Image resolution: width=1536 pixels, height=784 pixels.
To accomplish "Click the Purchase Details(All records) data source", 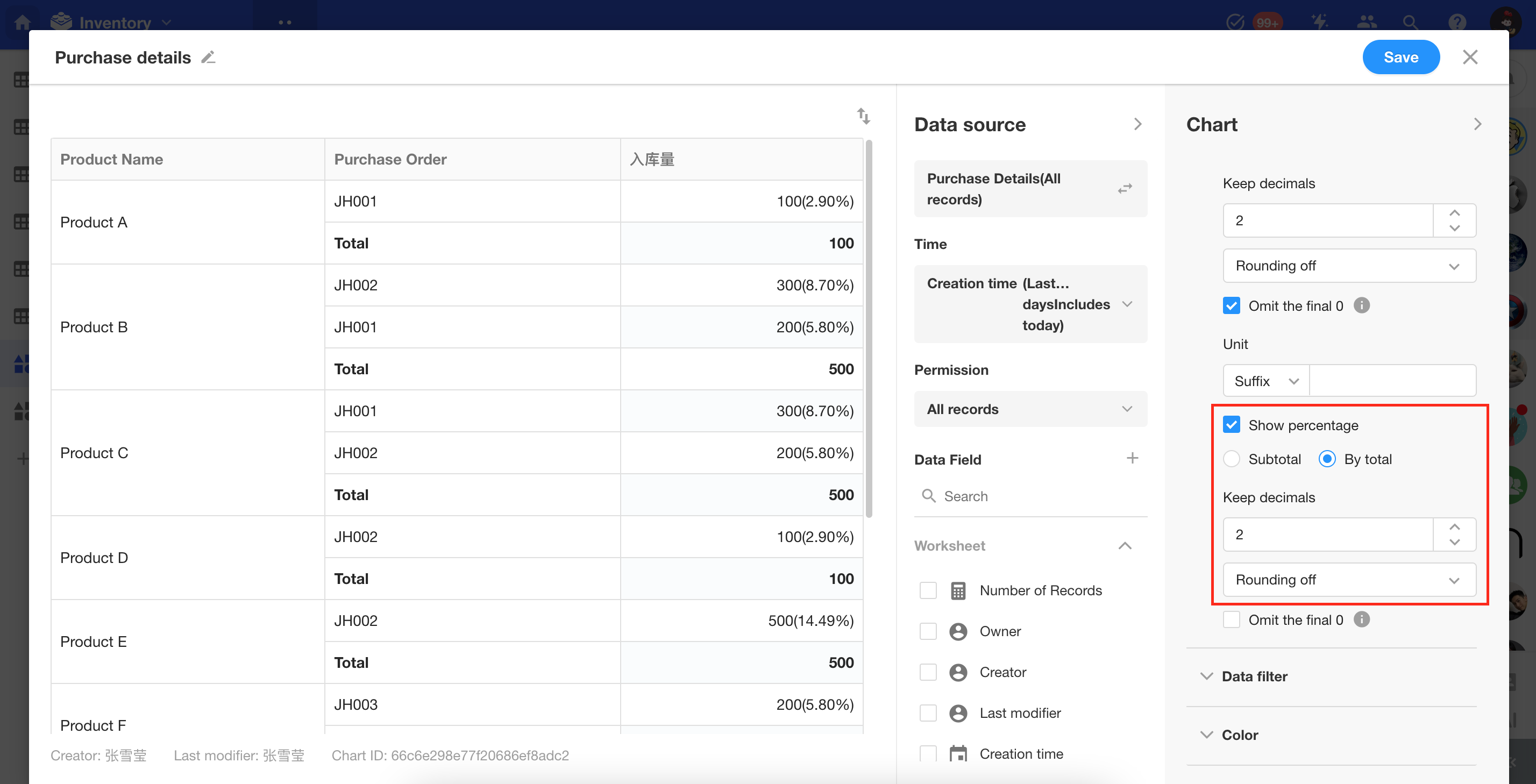I will tap(1030, 188).
